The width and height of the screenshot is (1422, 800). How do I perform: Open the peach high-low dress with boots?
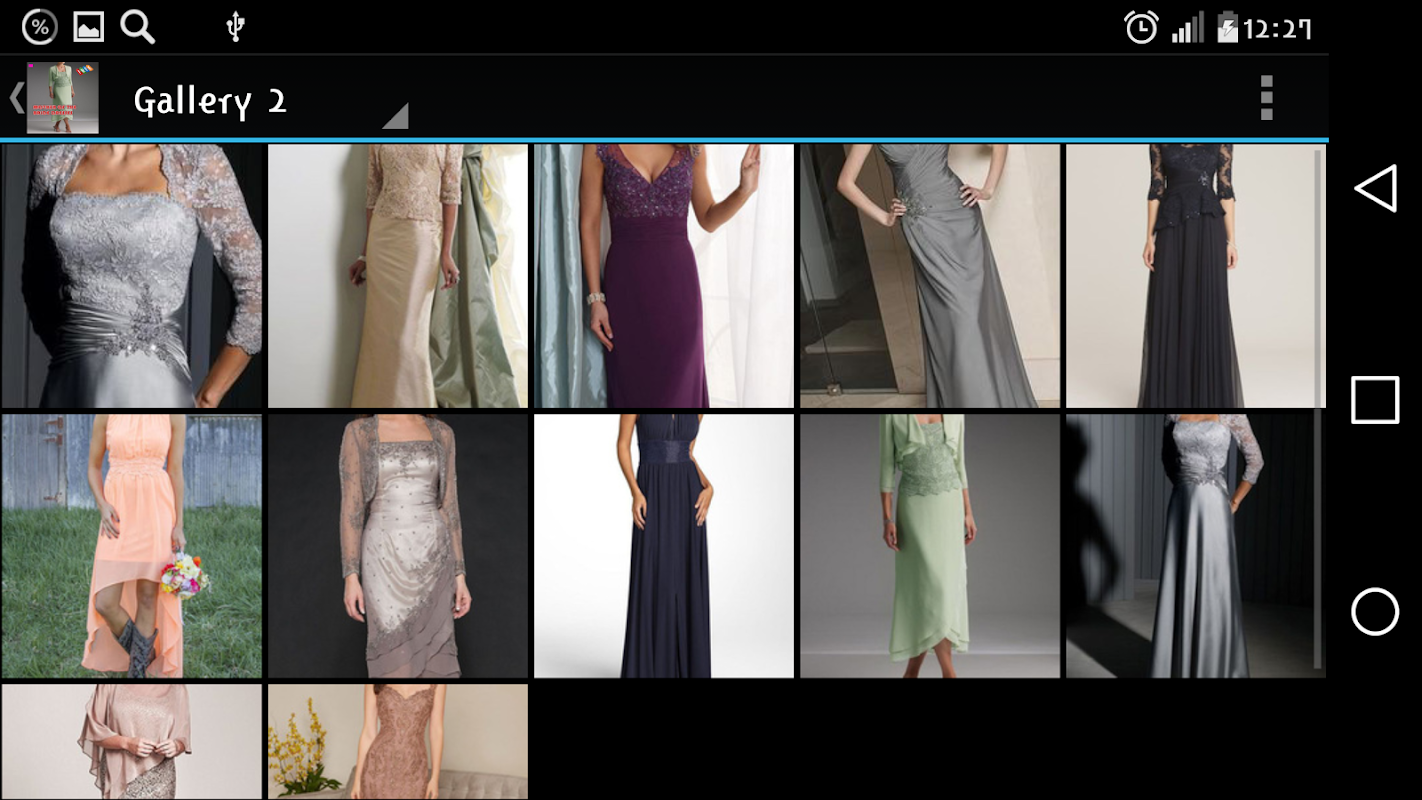pos(132,546)
